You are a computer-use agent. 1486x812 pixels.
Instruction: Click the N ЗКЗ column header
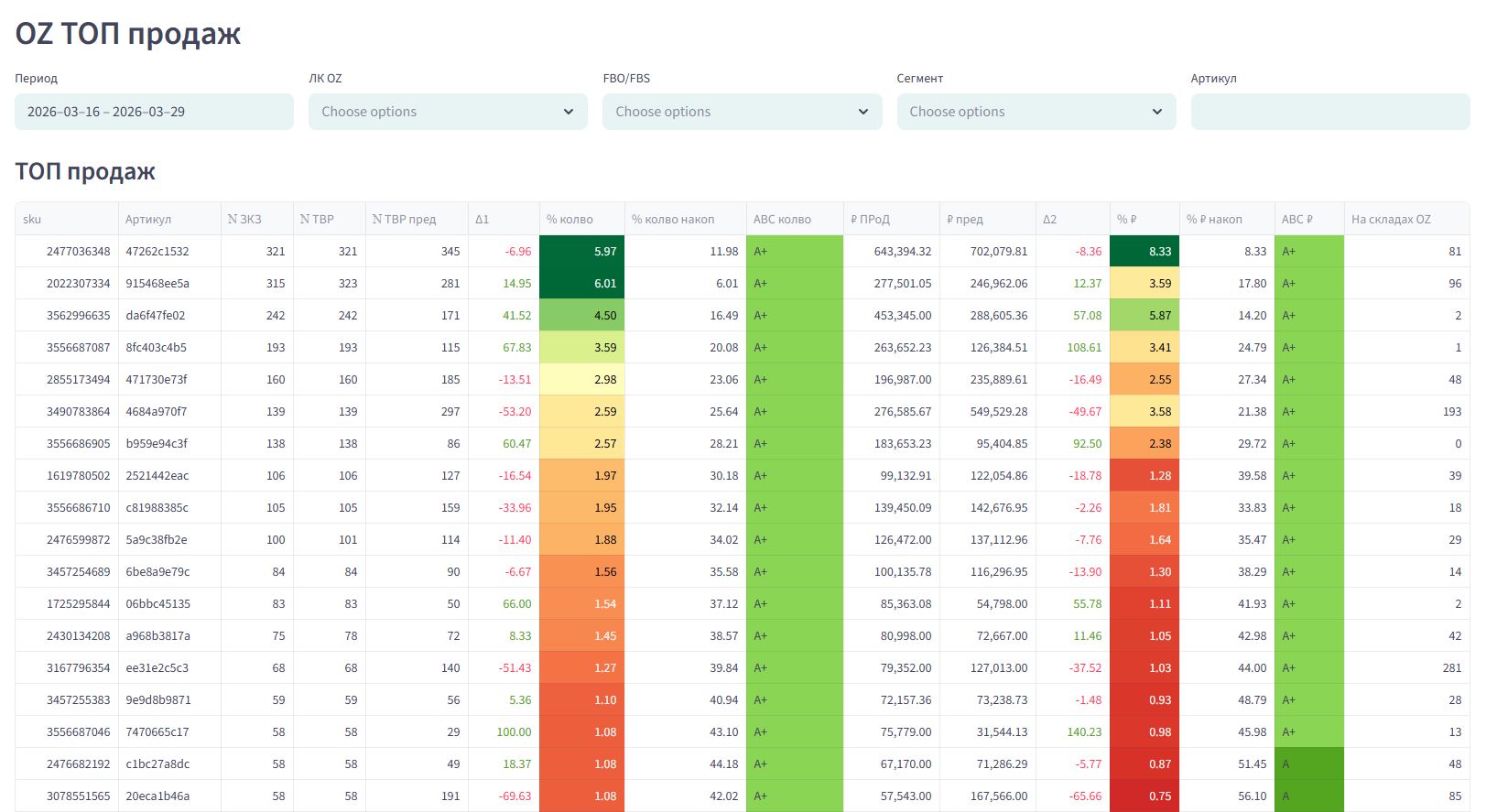[256, 219]
